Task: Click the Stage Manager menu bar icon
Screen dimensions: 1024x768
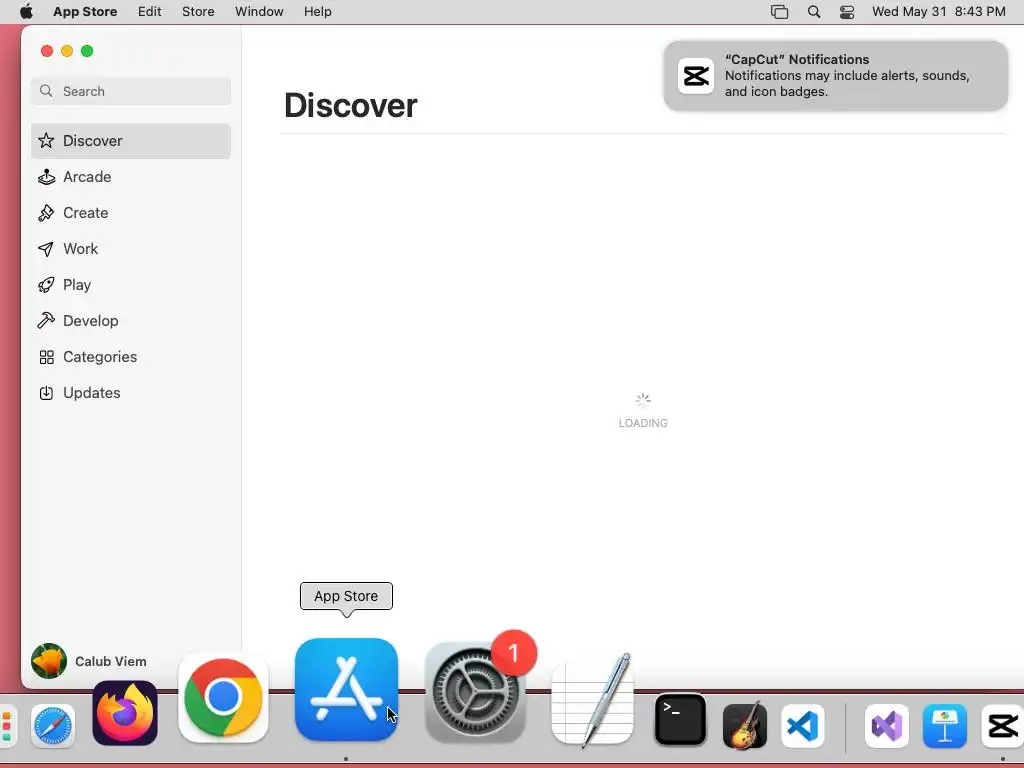Action: coord(780,12)
